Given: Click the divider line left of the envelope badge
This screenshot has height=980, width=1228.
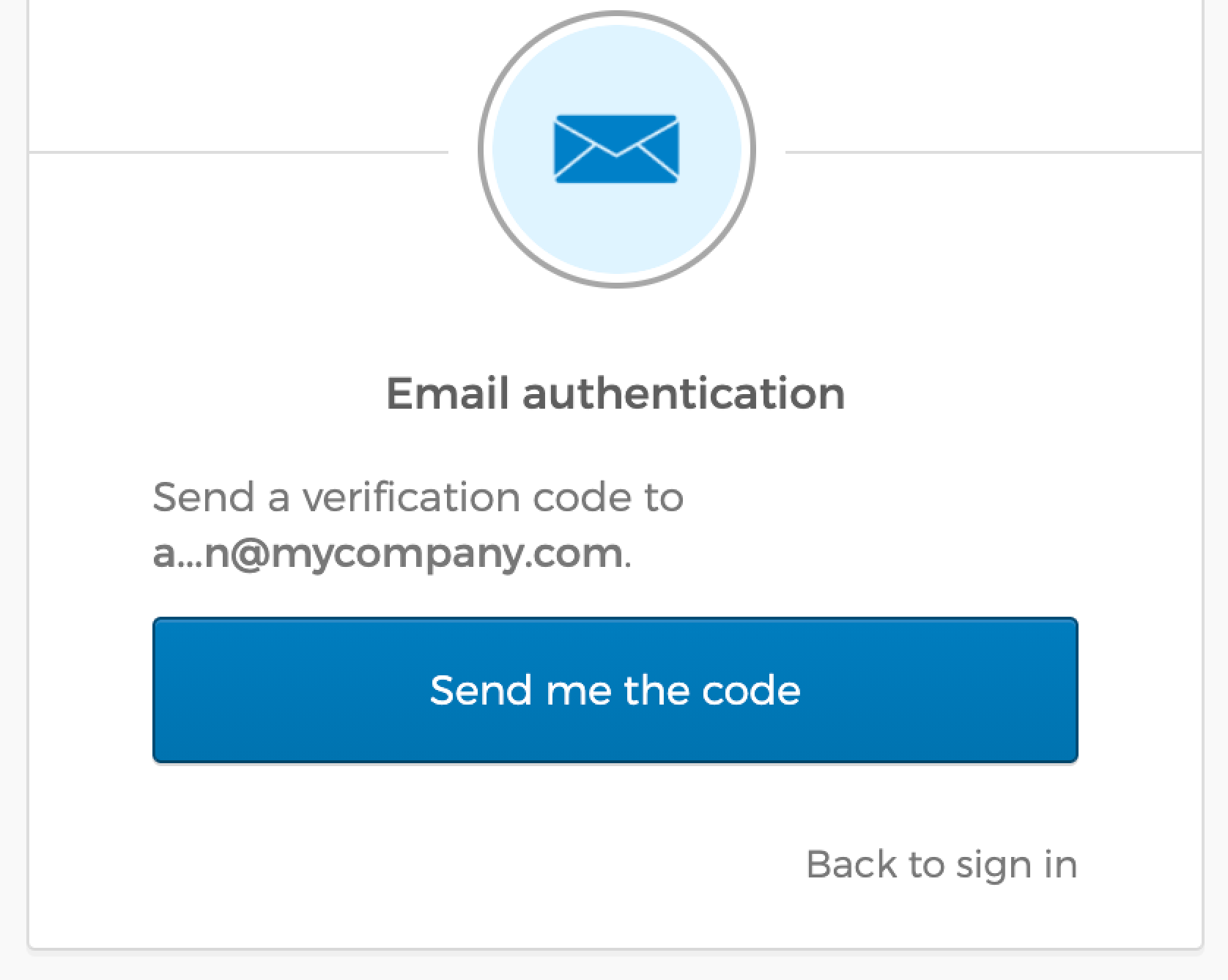Looking at the screenshot, I should pos(238,152).
